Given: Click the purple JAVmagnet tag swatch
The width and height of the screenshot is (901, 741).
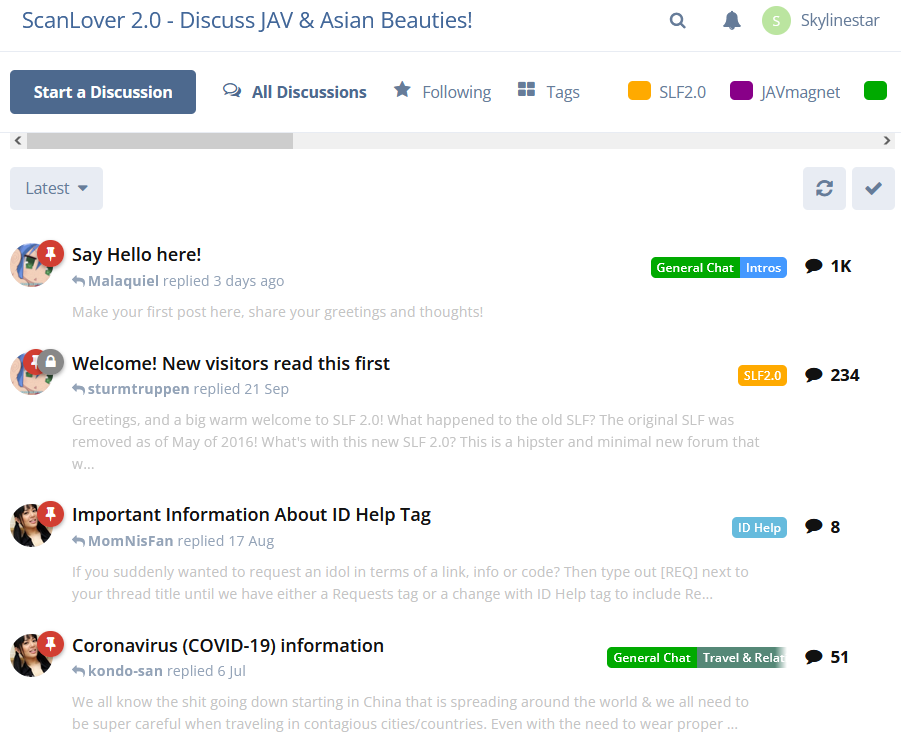Looking at the screenshot, I should tap(741, 91).
